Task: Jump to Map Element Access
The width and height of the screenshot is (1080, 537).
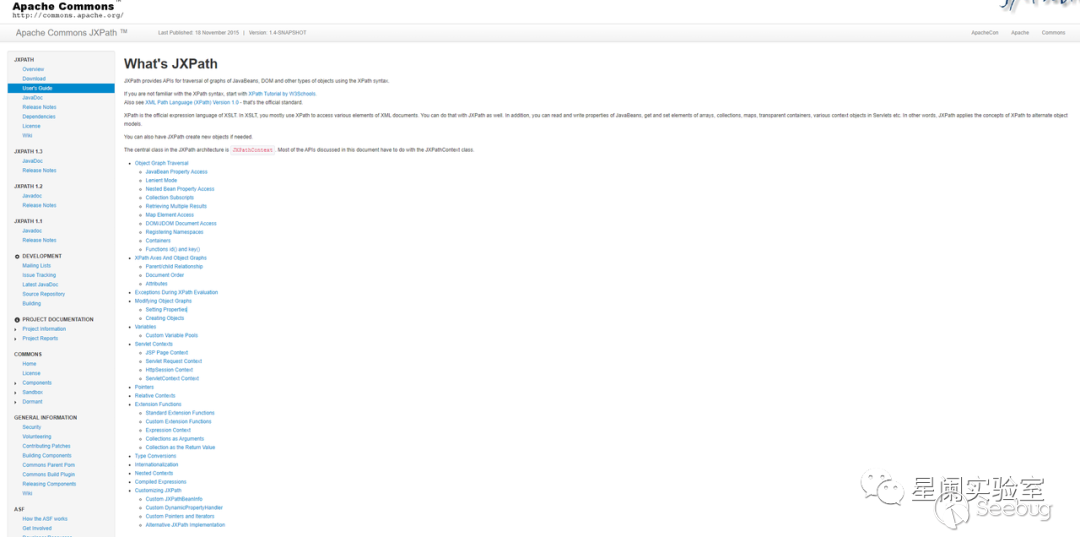Action: click(x=169, y=215)
